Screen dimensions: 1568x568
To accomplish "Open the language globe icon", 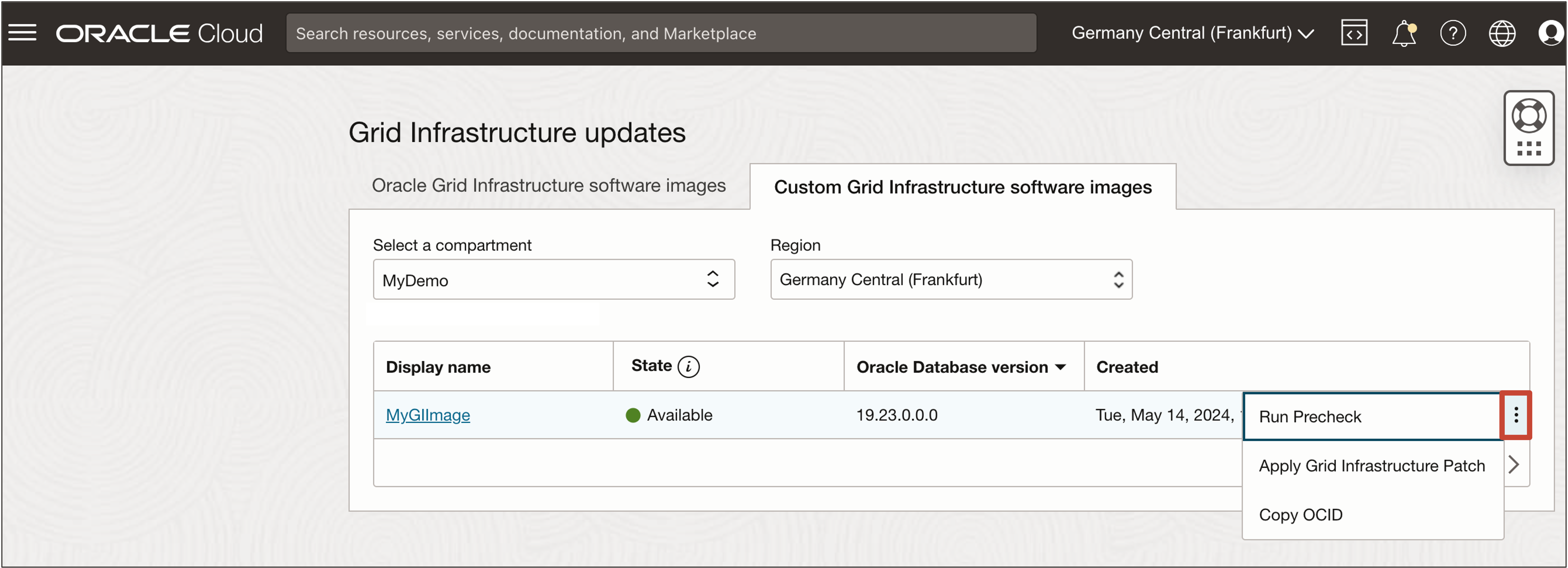I will click(1502, 33).
